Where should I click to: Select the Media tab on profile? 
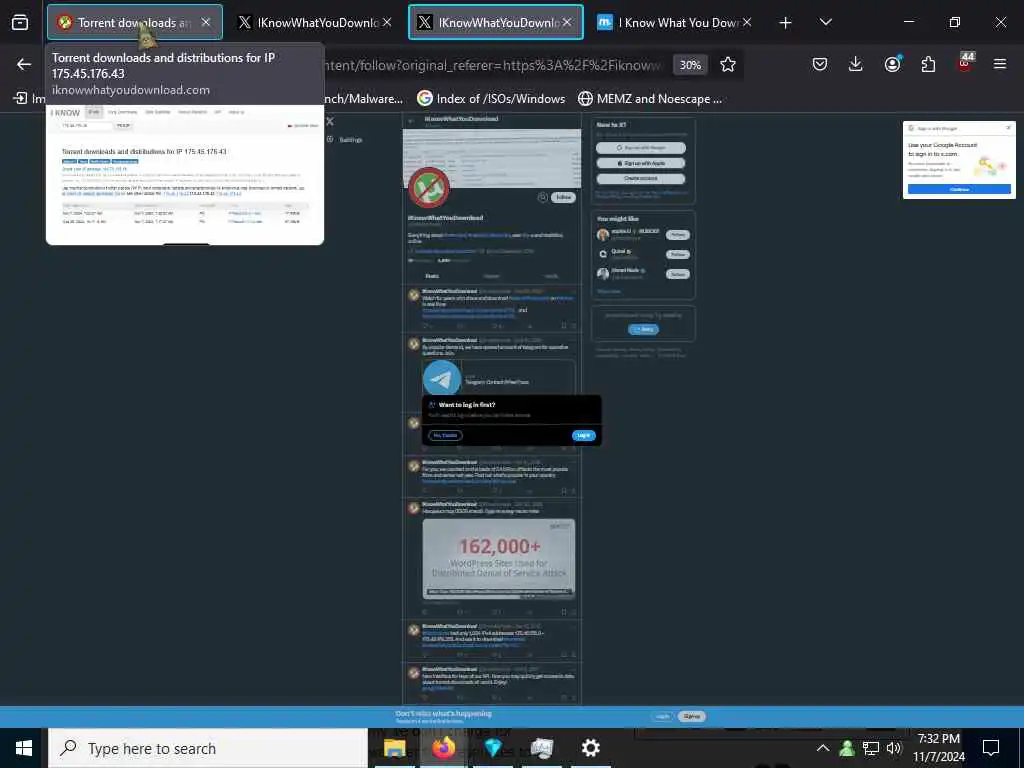(x=551, y=276)
